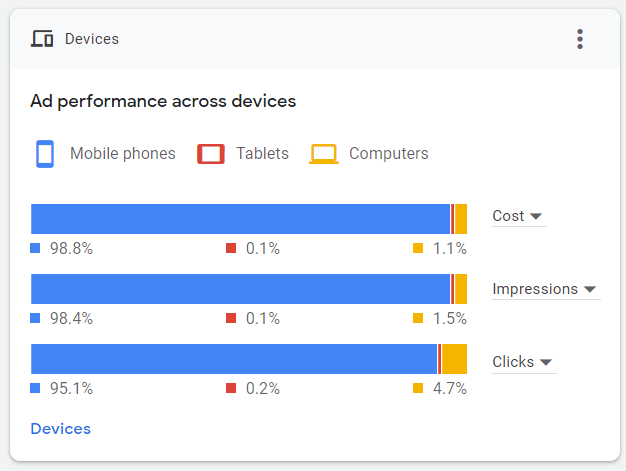
Task: Click the blue mobile segment of Cost bar
Action: [x=240, y=219]
